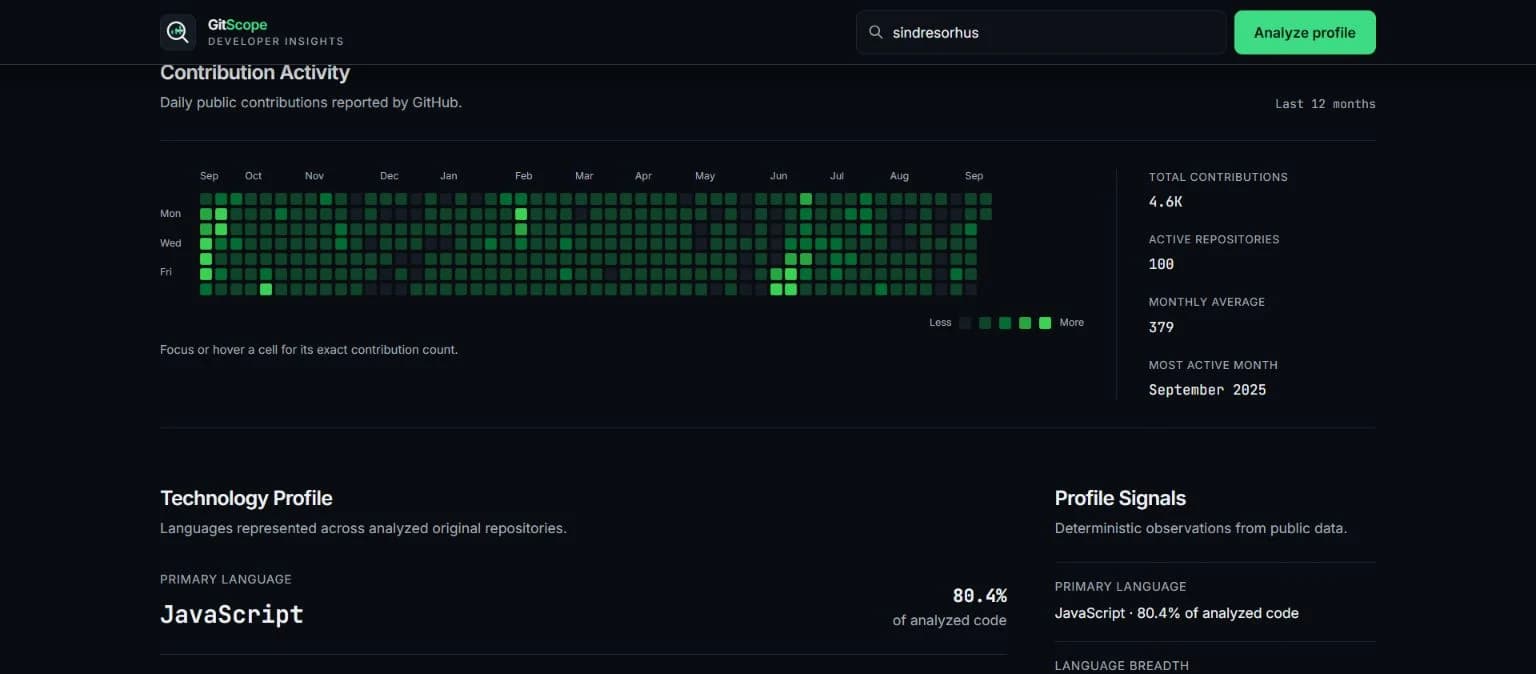Click the 'Feb' month label on heatmap
This screenshot has height=674, width=1536.
tap(524, 176)
